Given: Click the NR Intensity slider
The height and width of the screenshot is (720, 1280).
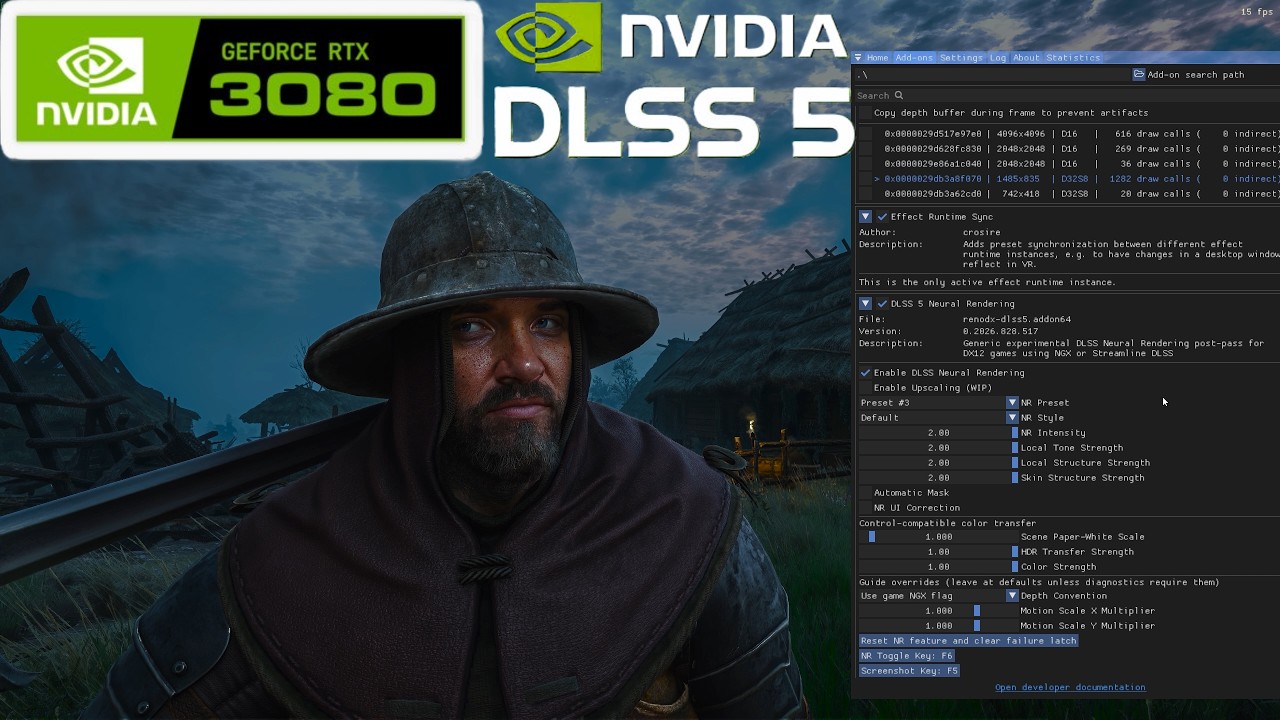Looking at the screenshot, I should pos(938,433).
